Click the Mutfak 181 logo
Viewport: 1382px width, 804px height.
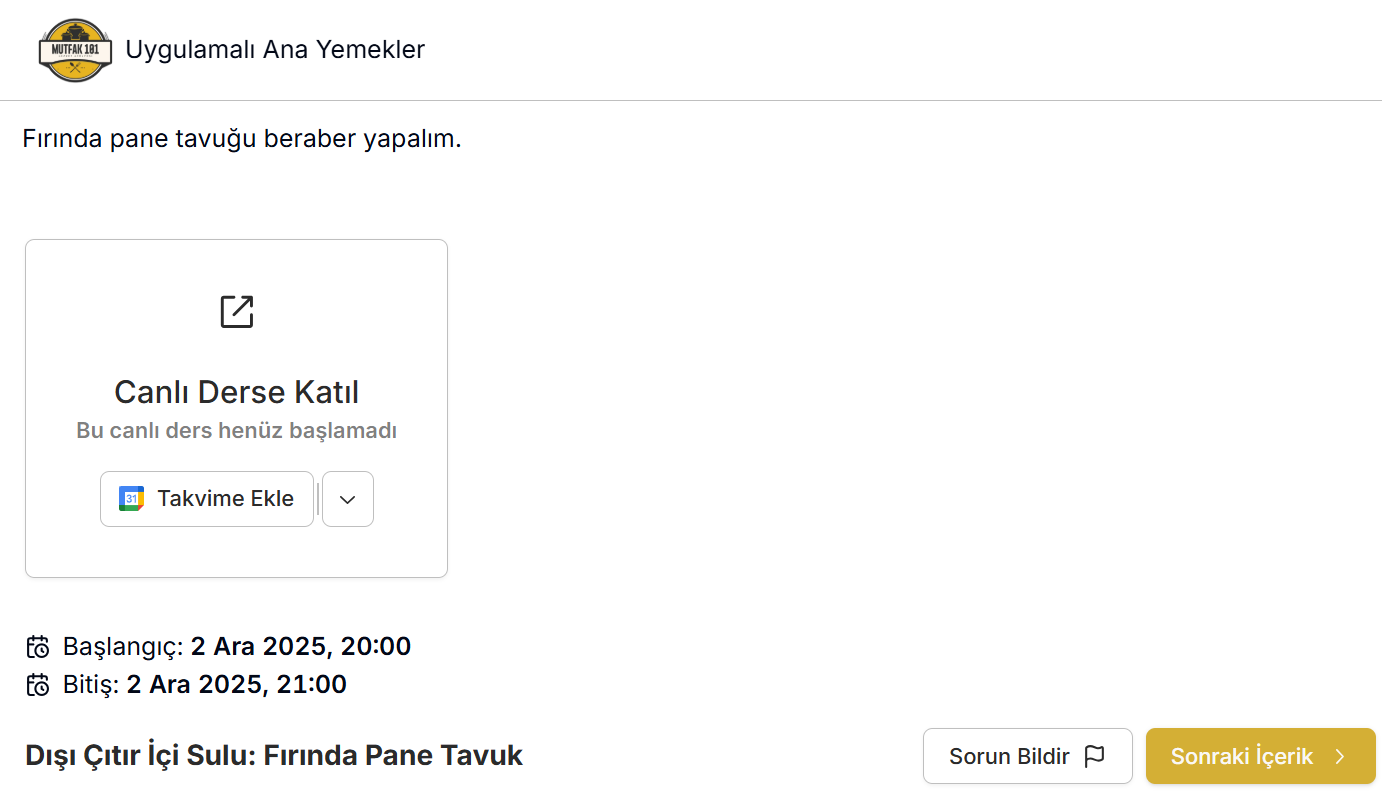[x=75, y=50]
